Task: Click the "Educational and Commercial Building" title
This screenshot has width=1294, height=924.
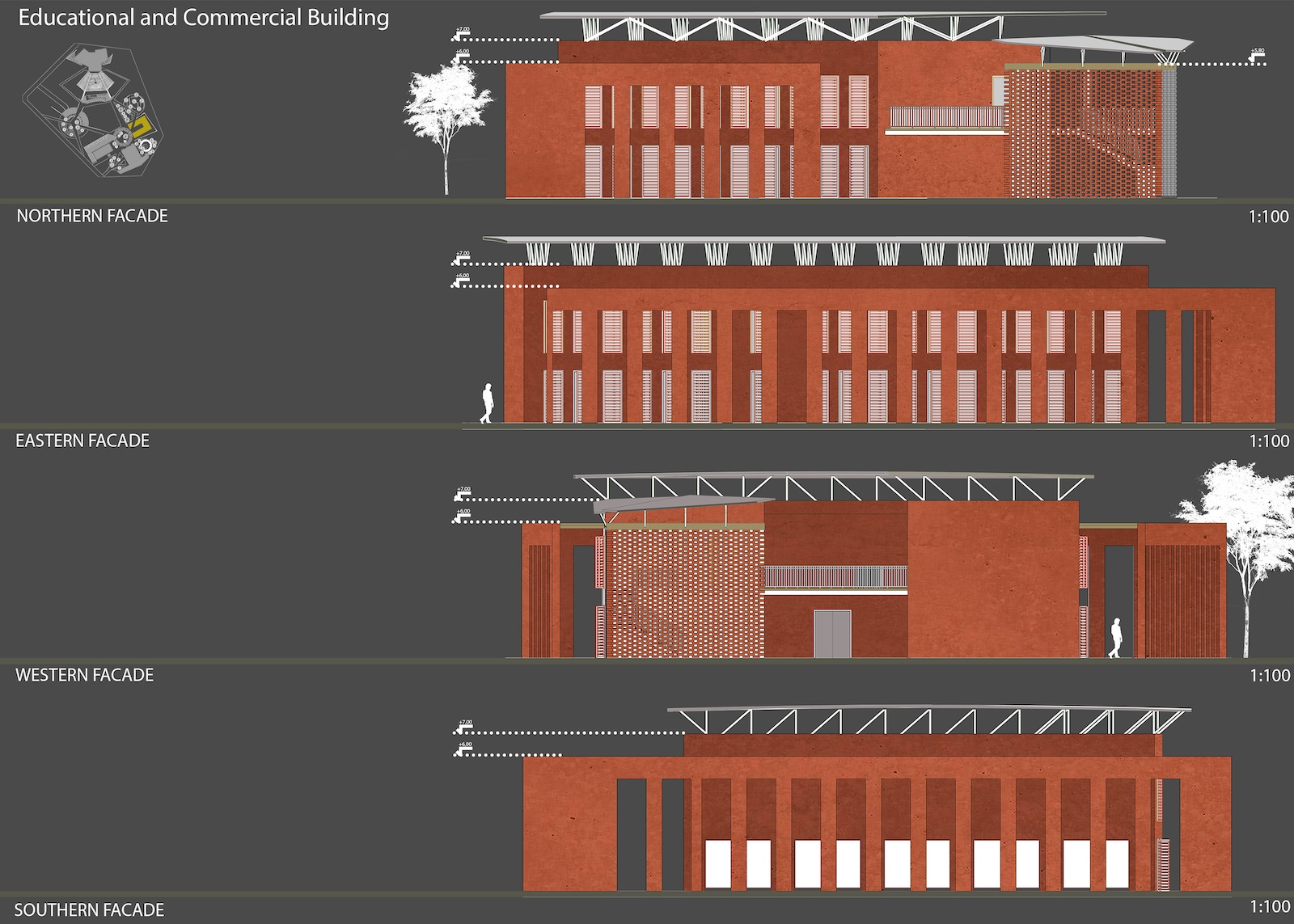Action: pos(203,18)
